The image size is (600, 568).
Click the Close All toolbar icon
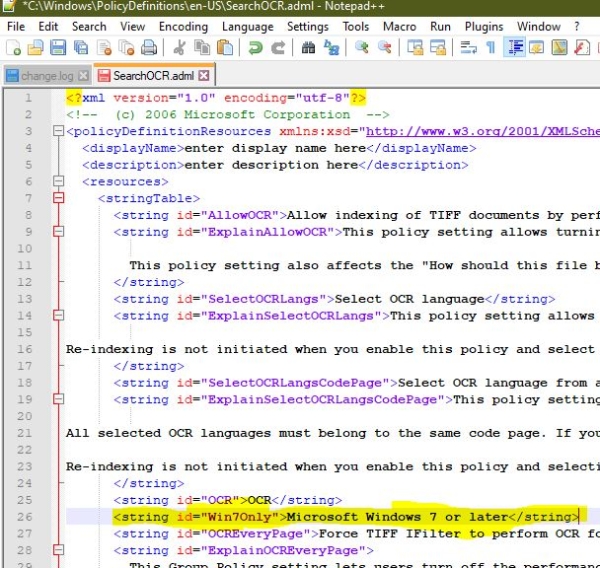click(x=126, y=48)
